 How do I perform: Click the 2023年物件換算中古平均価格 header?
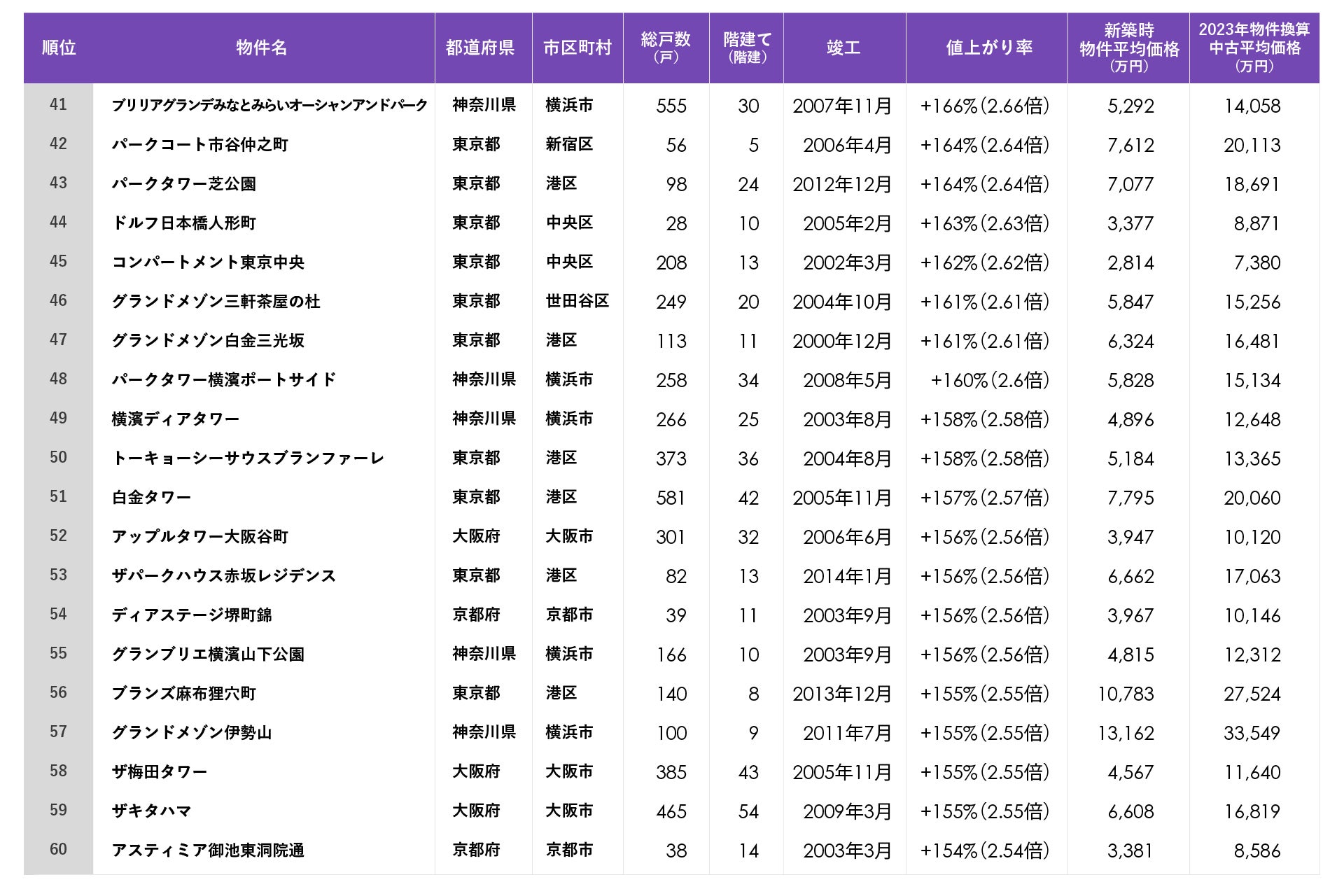[1254, 48]
